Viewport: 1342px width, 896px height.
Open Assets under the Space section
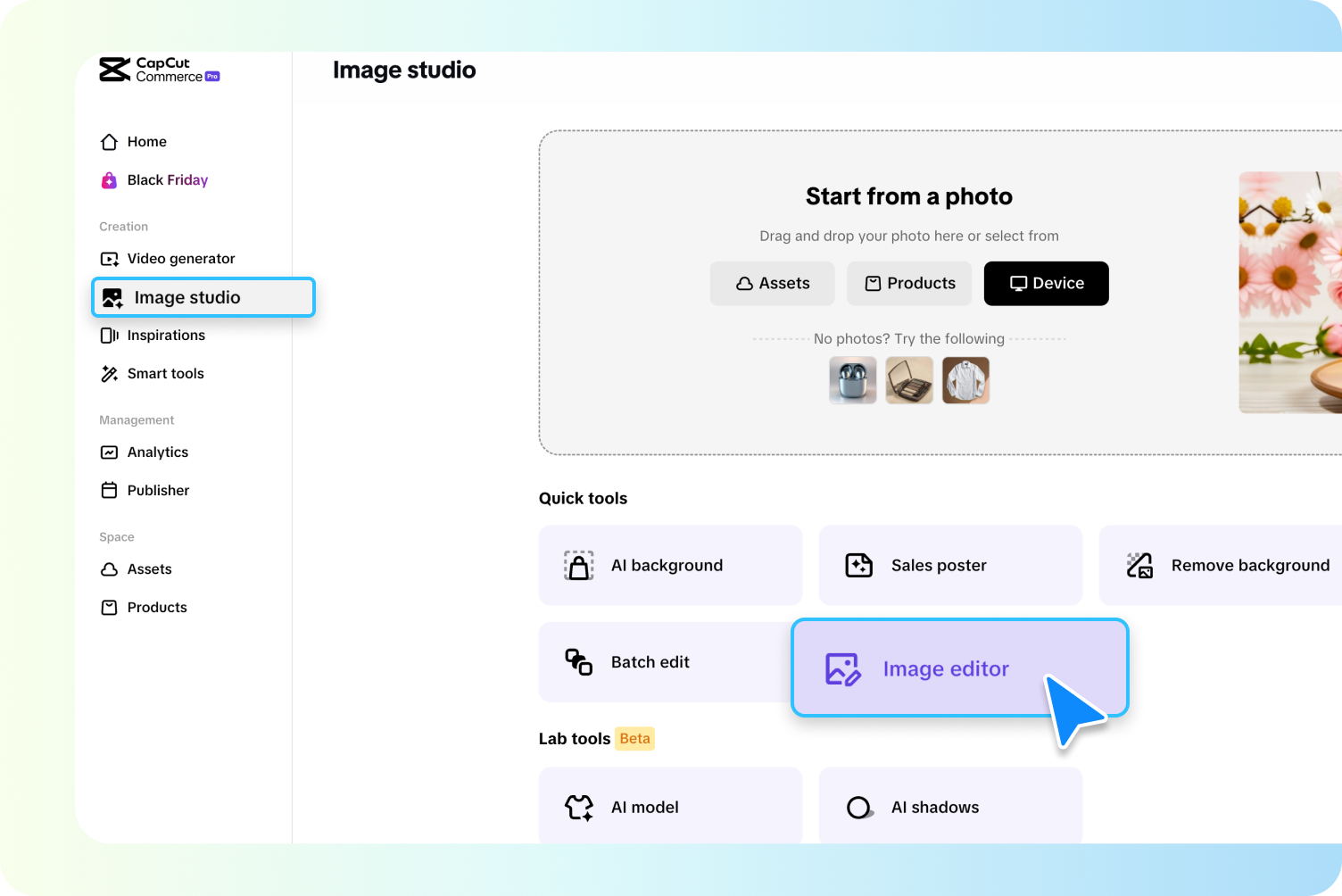(x=150, y=568)
